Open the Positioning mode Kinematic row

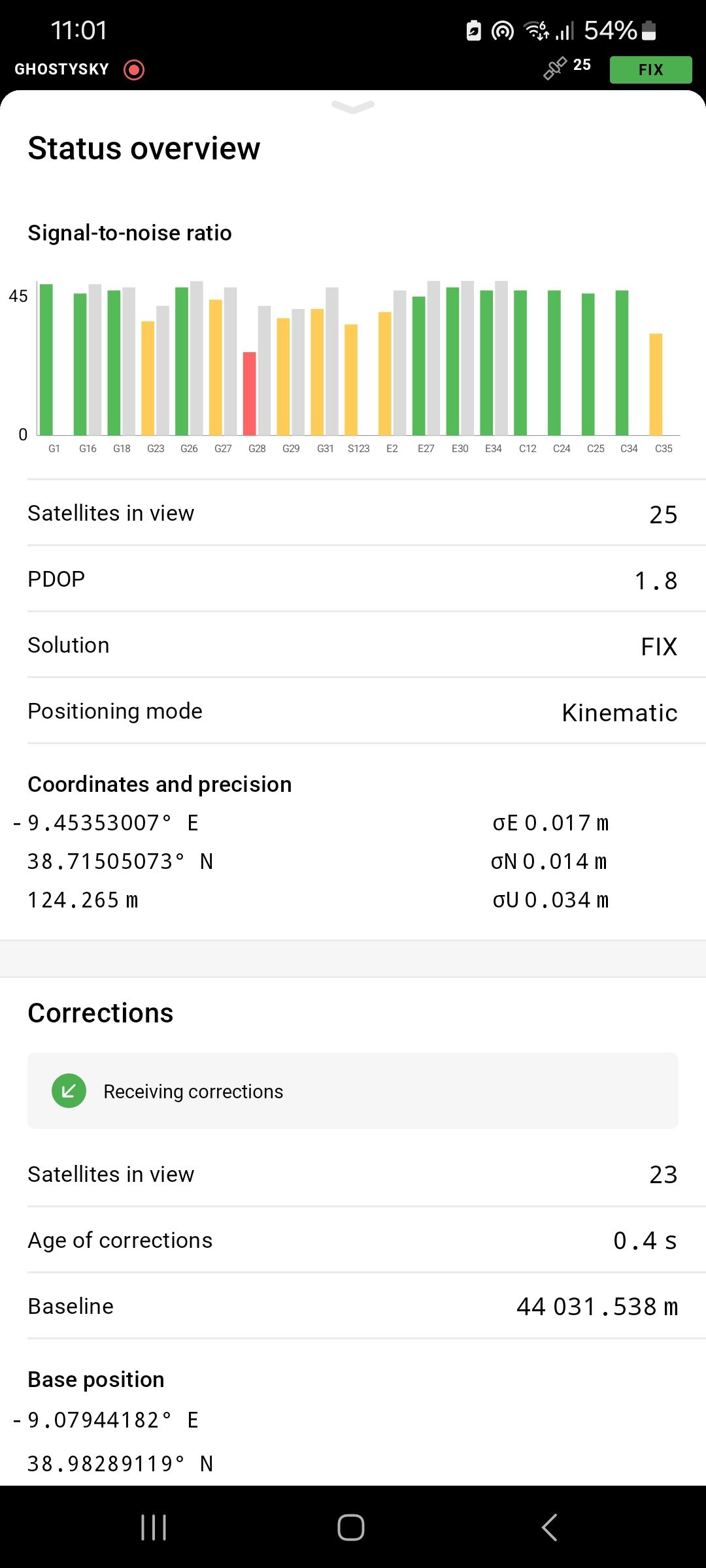coord(353,711)
